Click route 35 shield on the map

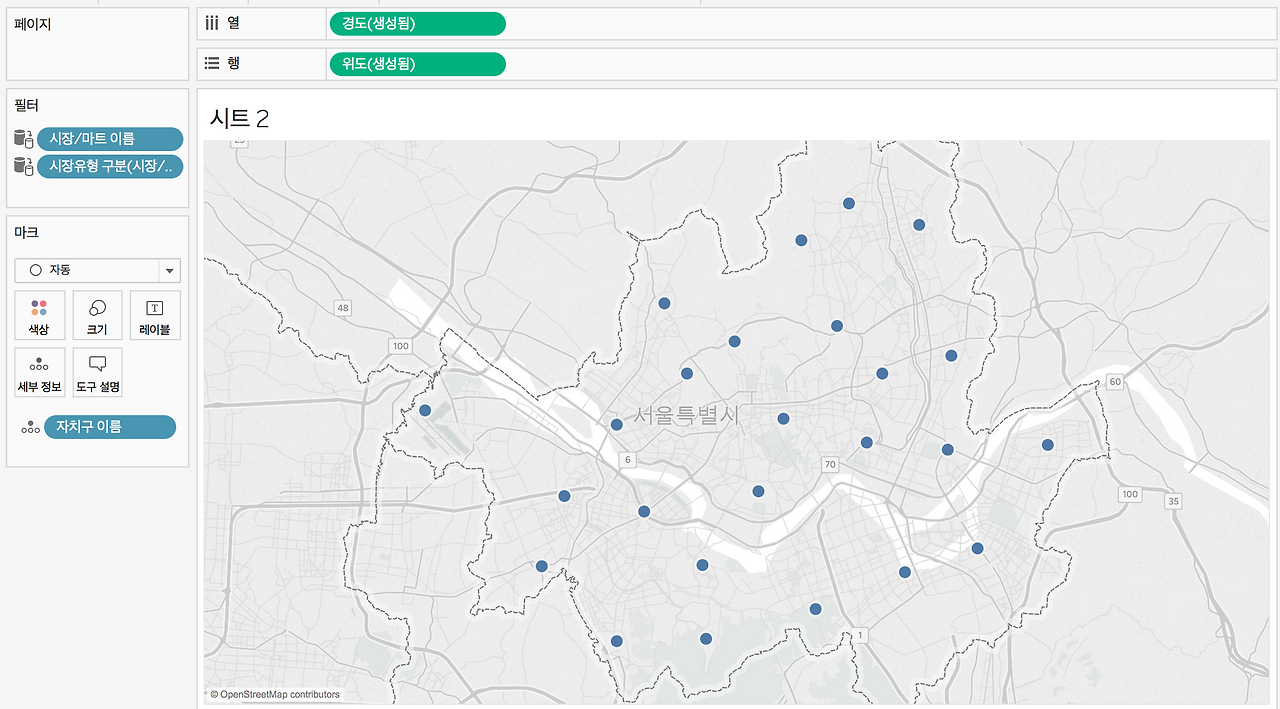[1174, 501]
